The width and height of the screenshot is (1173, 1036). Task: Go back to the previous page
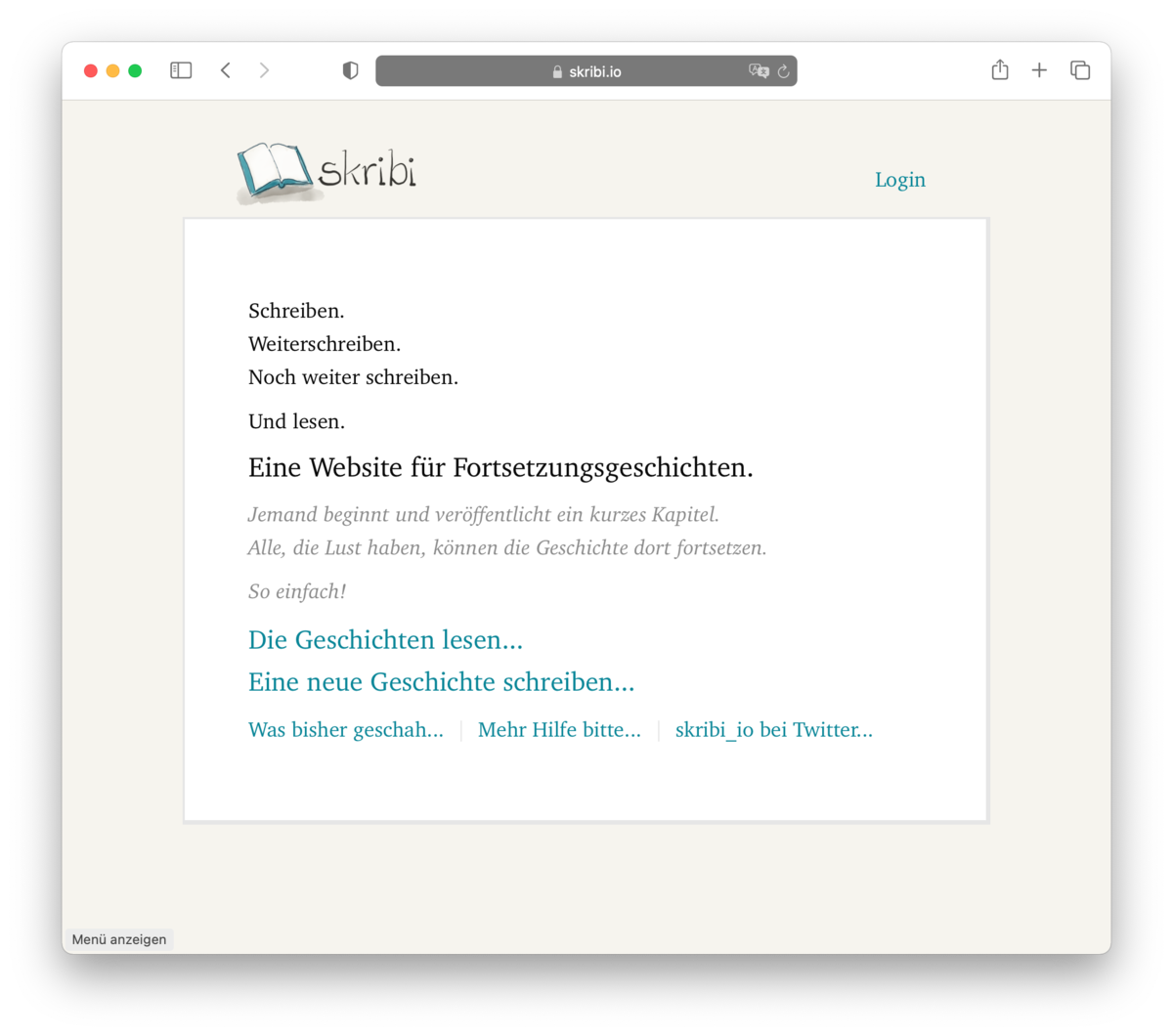coord(226,70)
